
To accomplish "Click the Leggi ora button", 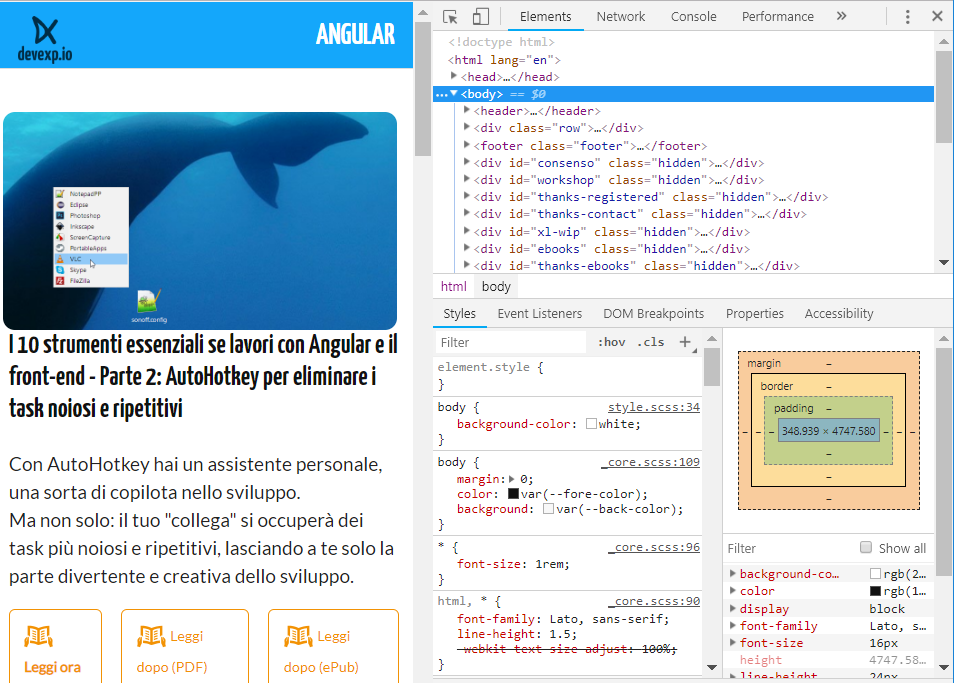I will coord(55,646).
